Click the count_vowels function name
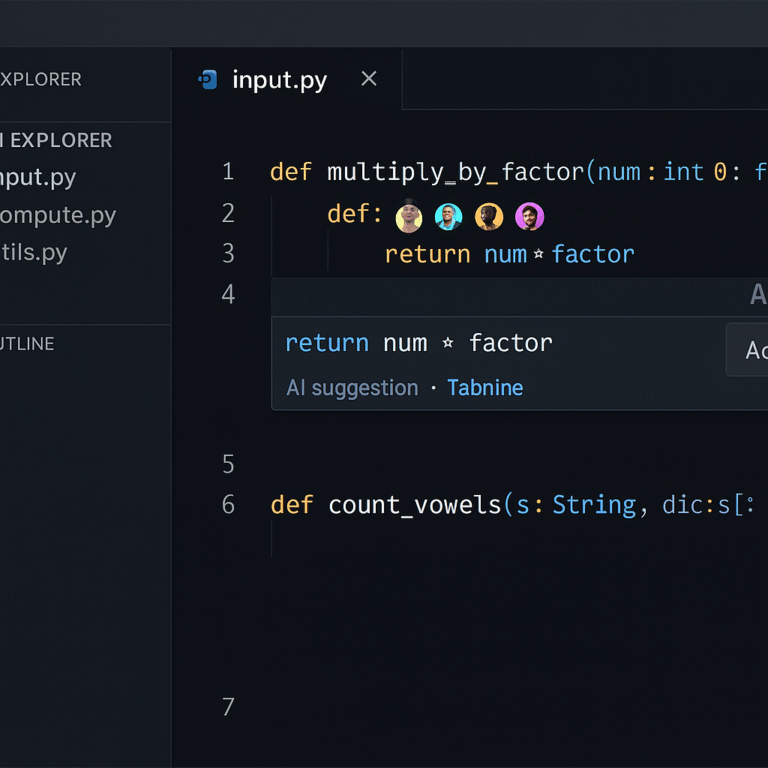 tap(414, 505)
